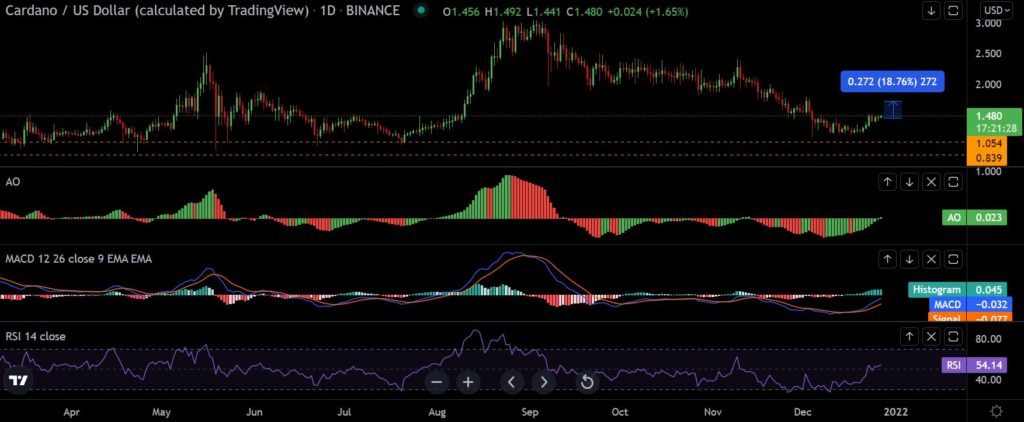Click the Histogram 0.045 value label
The height and width of the screenshot is (422, 1024).
[x=957, y=290]
